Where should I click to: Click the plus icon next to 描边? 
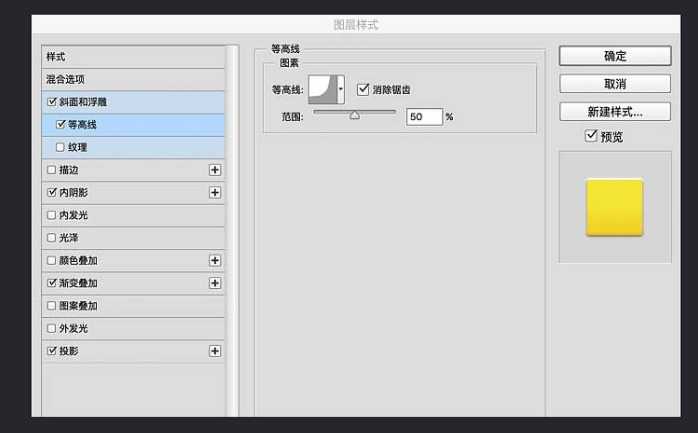214,170
